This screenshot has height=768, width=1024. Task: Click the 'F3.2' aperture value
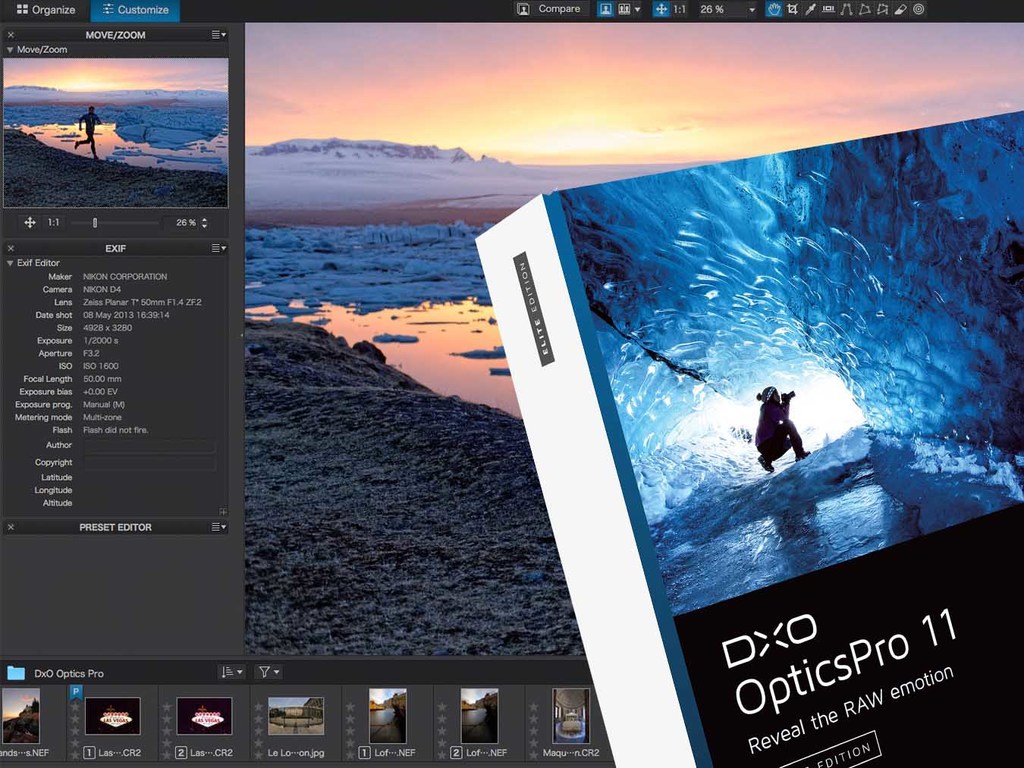tap(91, 353)
